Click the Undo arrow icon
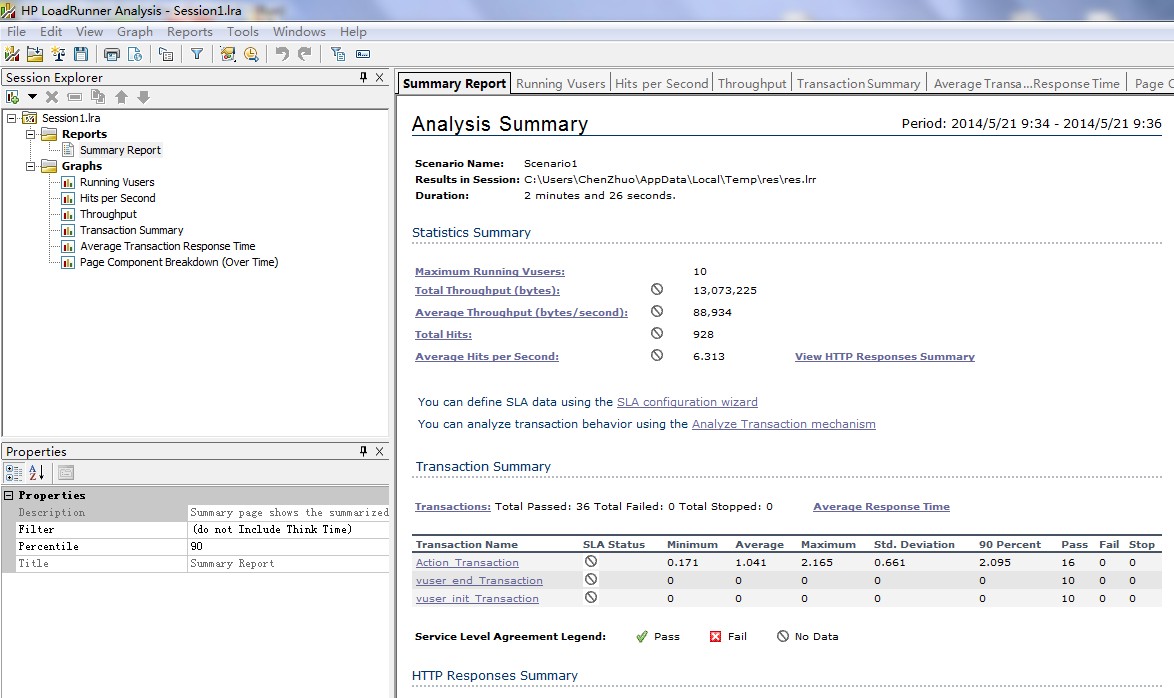 click(x=282, y=54)
